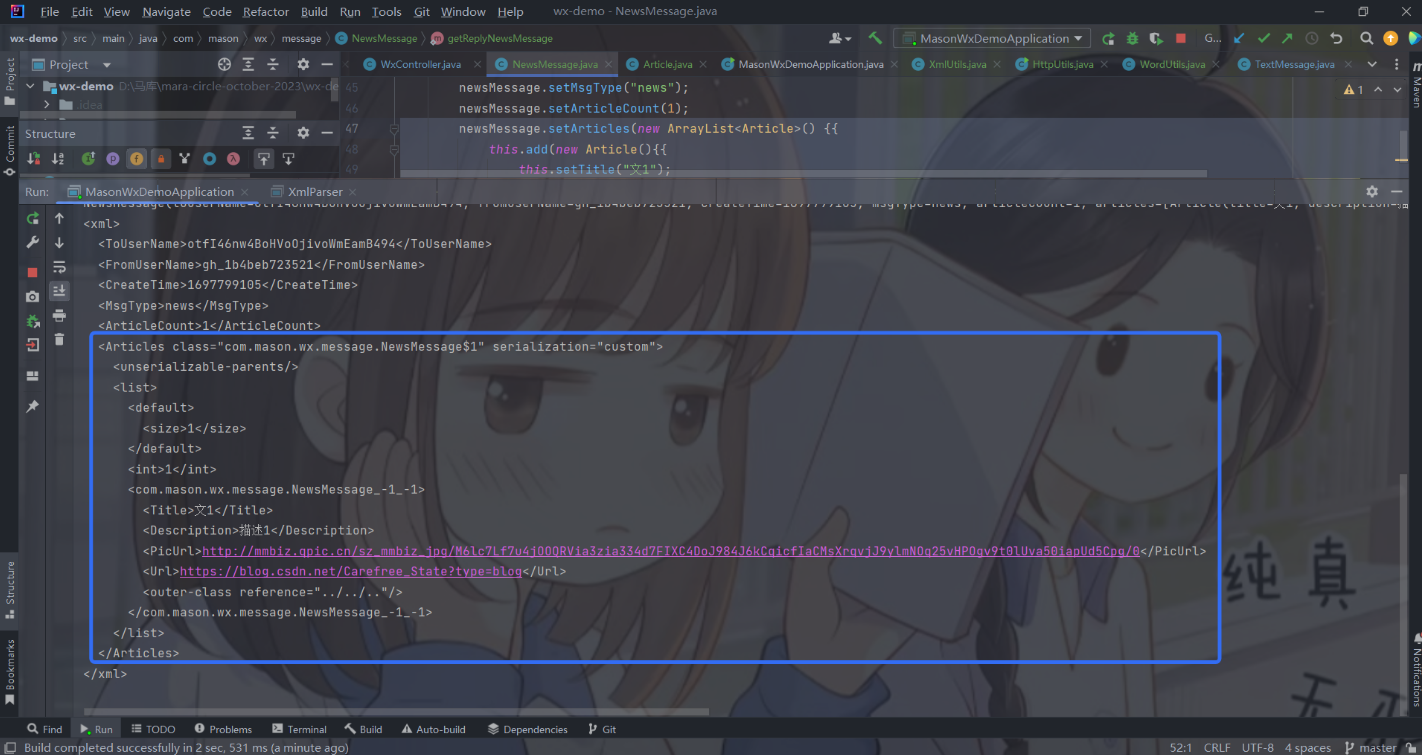Clear console output with trash icon
1422x755 pixels.
(x=59, y=340)
